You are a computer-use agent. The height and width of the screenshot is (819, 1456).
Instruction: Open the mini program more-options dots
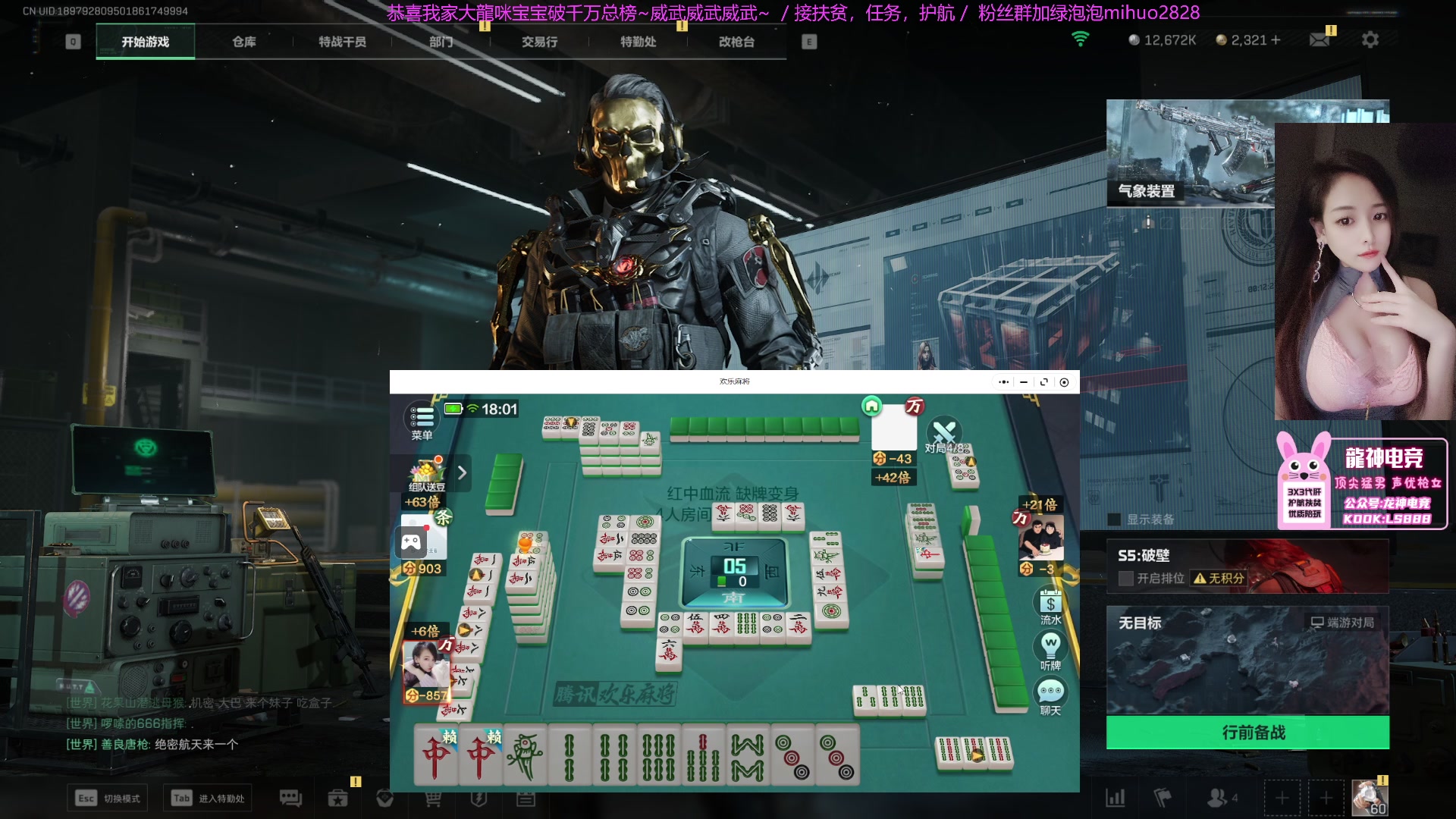pyautogui.click(x=1004, y=382)
